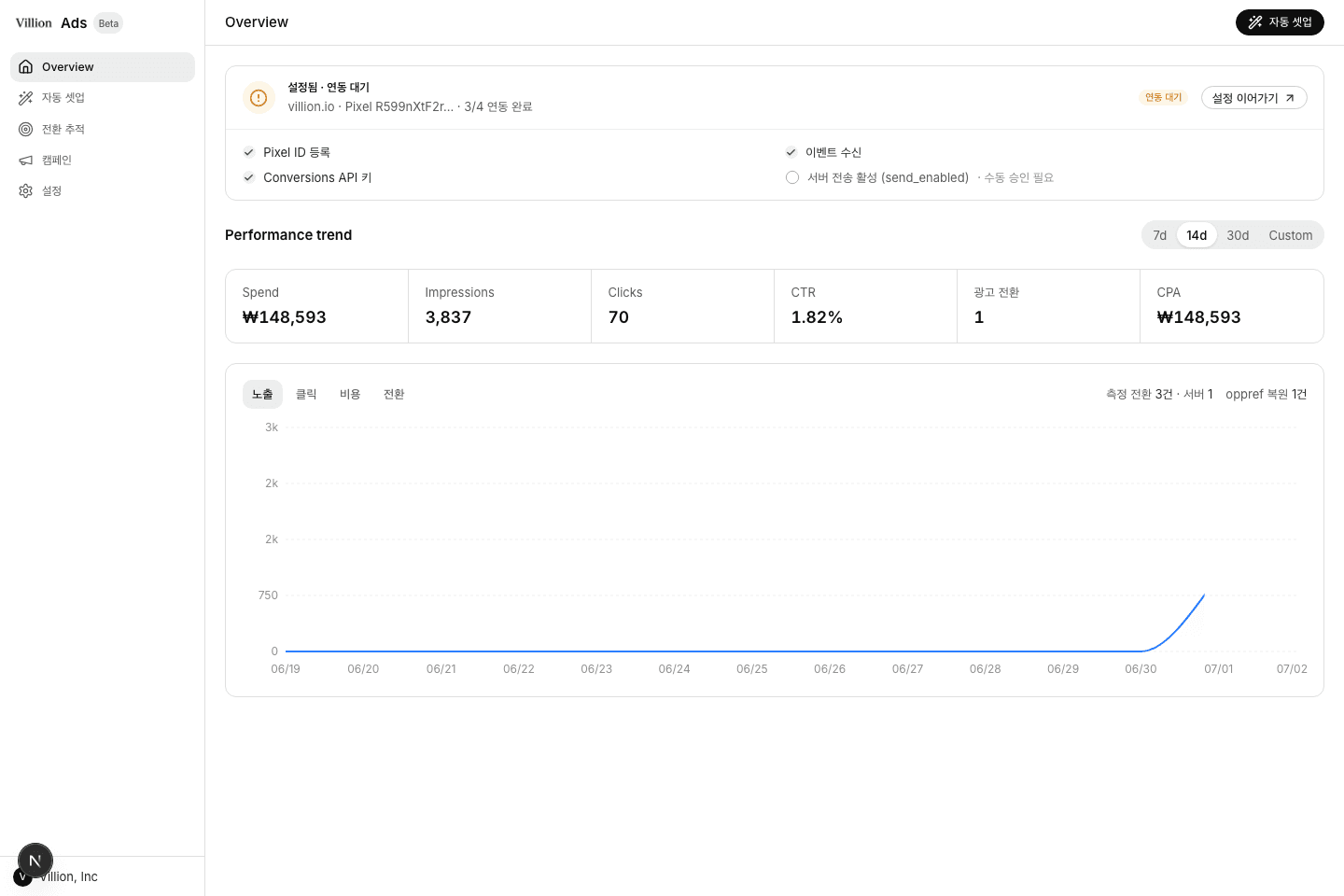Choose the Custom date range

click(x=1290, y=235)
